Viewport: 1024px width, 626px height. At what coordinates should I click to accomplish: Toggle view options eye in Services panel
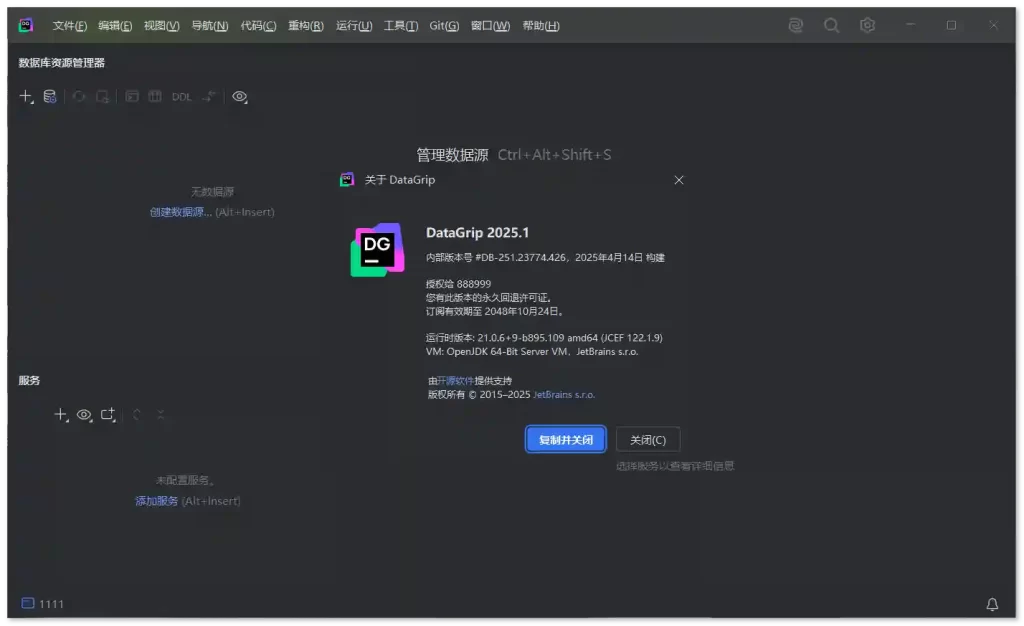[x=84, y=414]
